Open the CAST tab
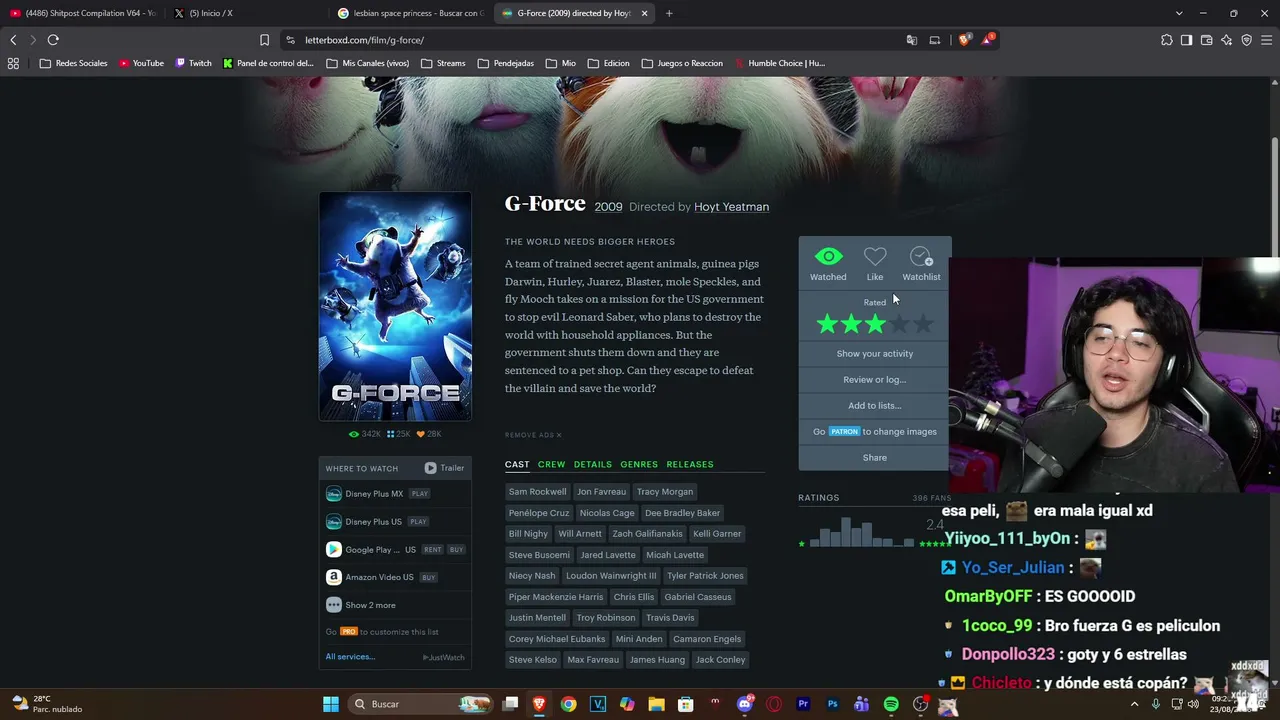This screenshot has width=1280, height=720. pyautogui.click(x=517, y=464)
